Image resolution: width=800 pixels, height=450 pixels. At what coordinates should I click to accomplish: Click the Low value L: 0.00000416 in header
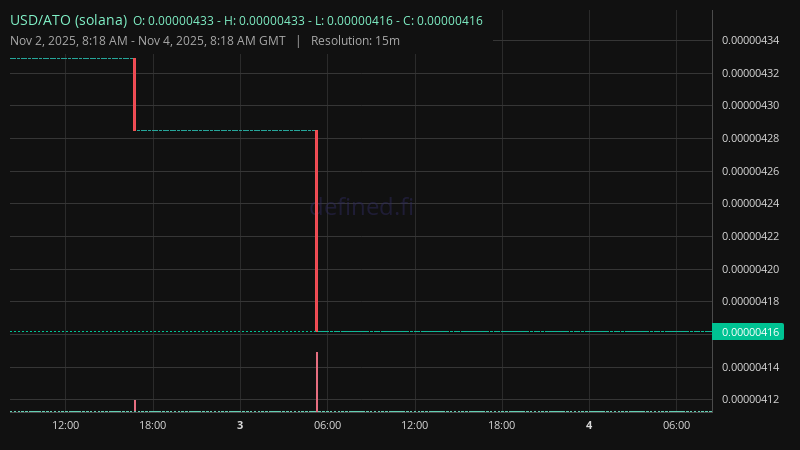pyautogui.click(x=353, y=20)
